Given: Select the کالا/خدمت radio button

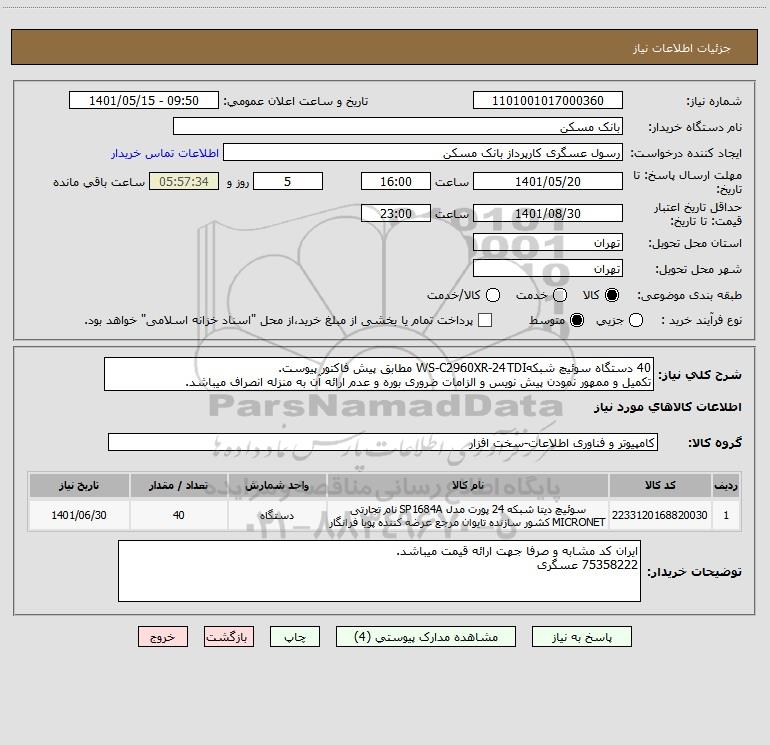Looking at the screenshot, I should pyautogui.click(x=493, y=295).
